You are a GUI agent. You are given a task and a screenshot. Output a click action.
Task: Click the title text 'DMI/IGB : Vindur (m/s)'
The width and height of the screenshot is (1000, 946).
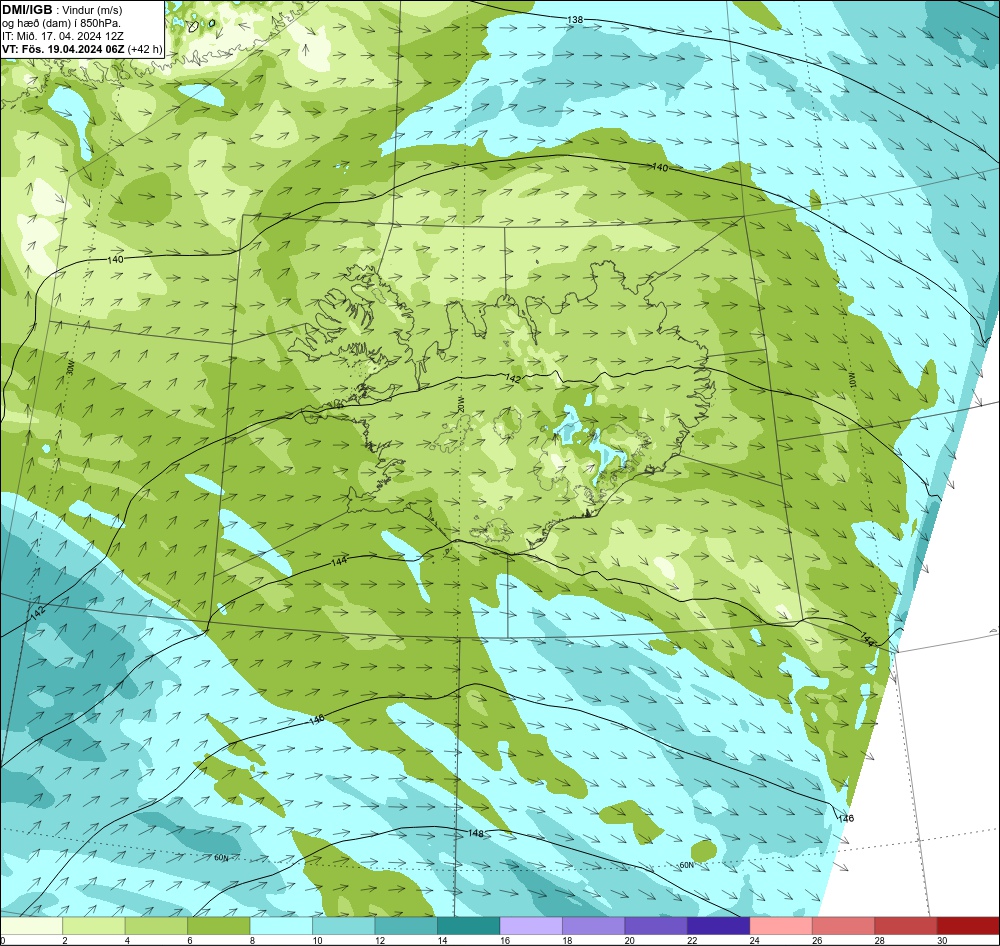tap(62, 10)
